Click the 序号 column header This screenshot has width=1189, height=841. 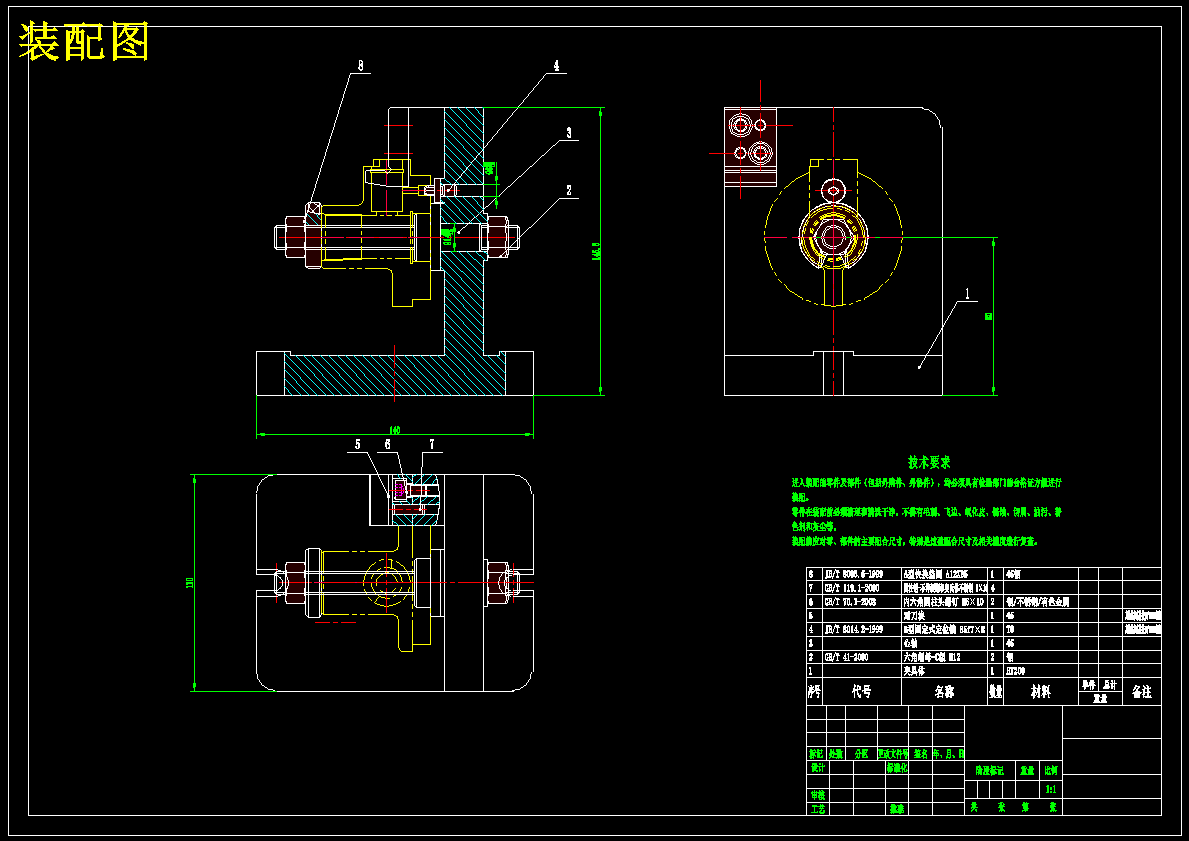pyautogui.click(x=814, y=692)
